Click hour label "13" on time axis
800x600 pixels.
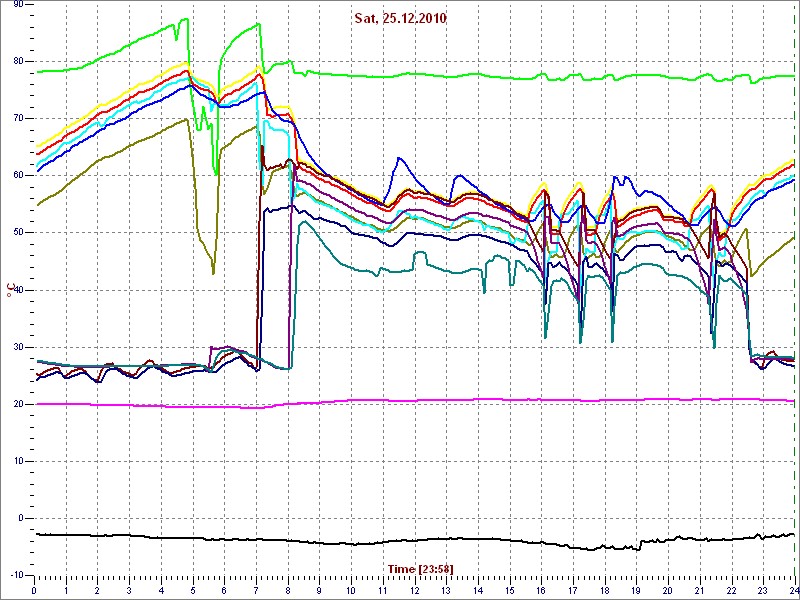click(x=446, y=590)
